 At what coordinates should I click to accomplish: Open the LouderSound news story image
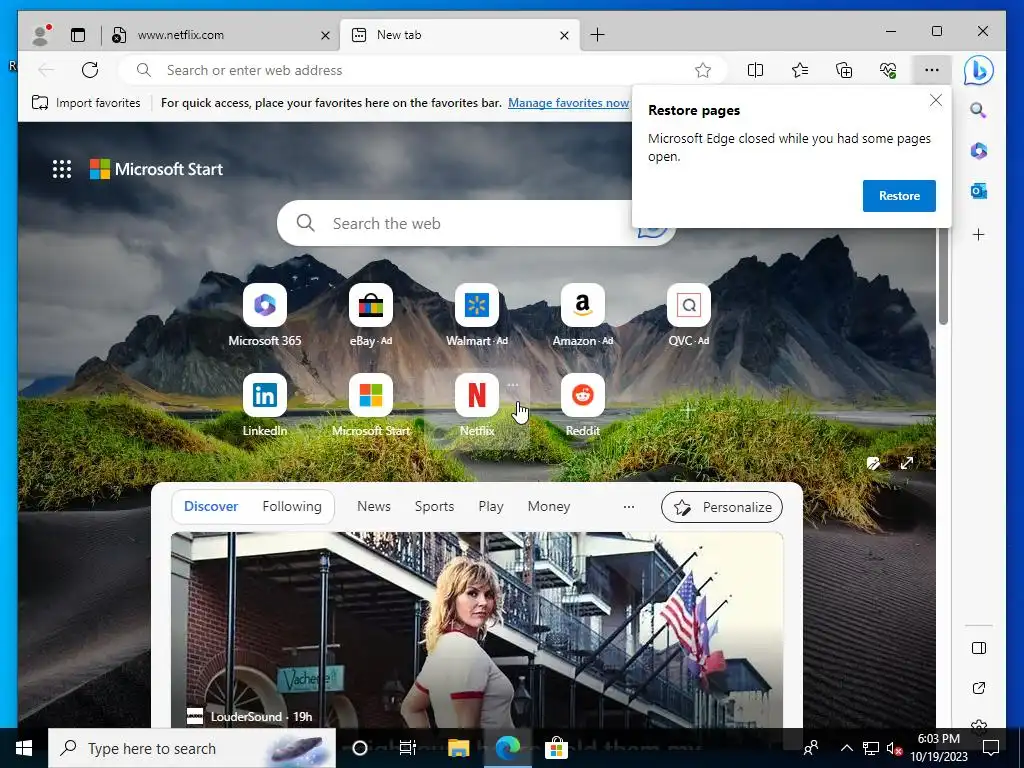point(477,630)
